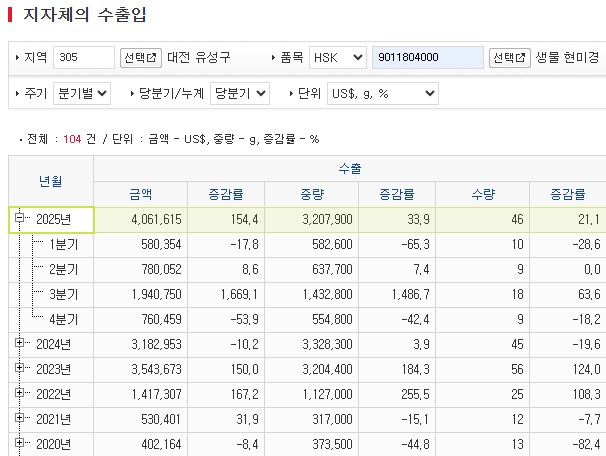Screen dimensions: 606x456
Task: Select the 4분기 row under 2025년
Action: click(x=64, y=319)
